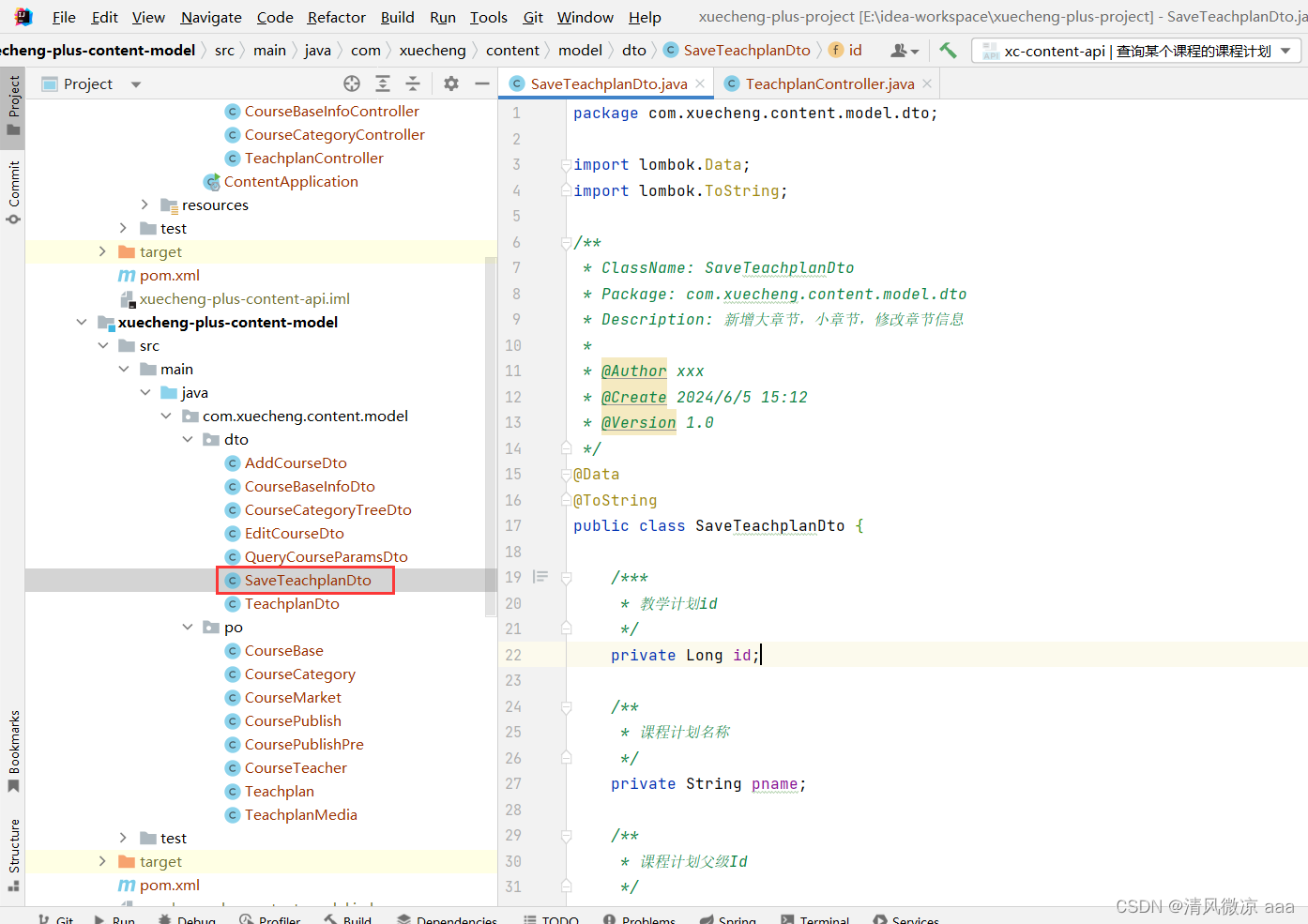The image size is (1308, 924).
Task: Open the Debug tool window
Action: (187, 920)
